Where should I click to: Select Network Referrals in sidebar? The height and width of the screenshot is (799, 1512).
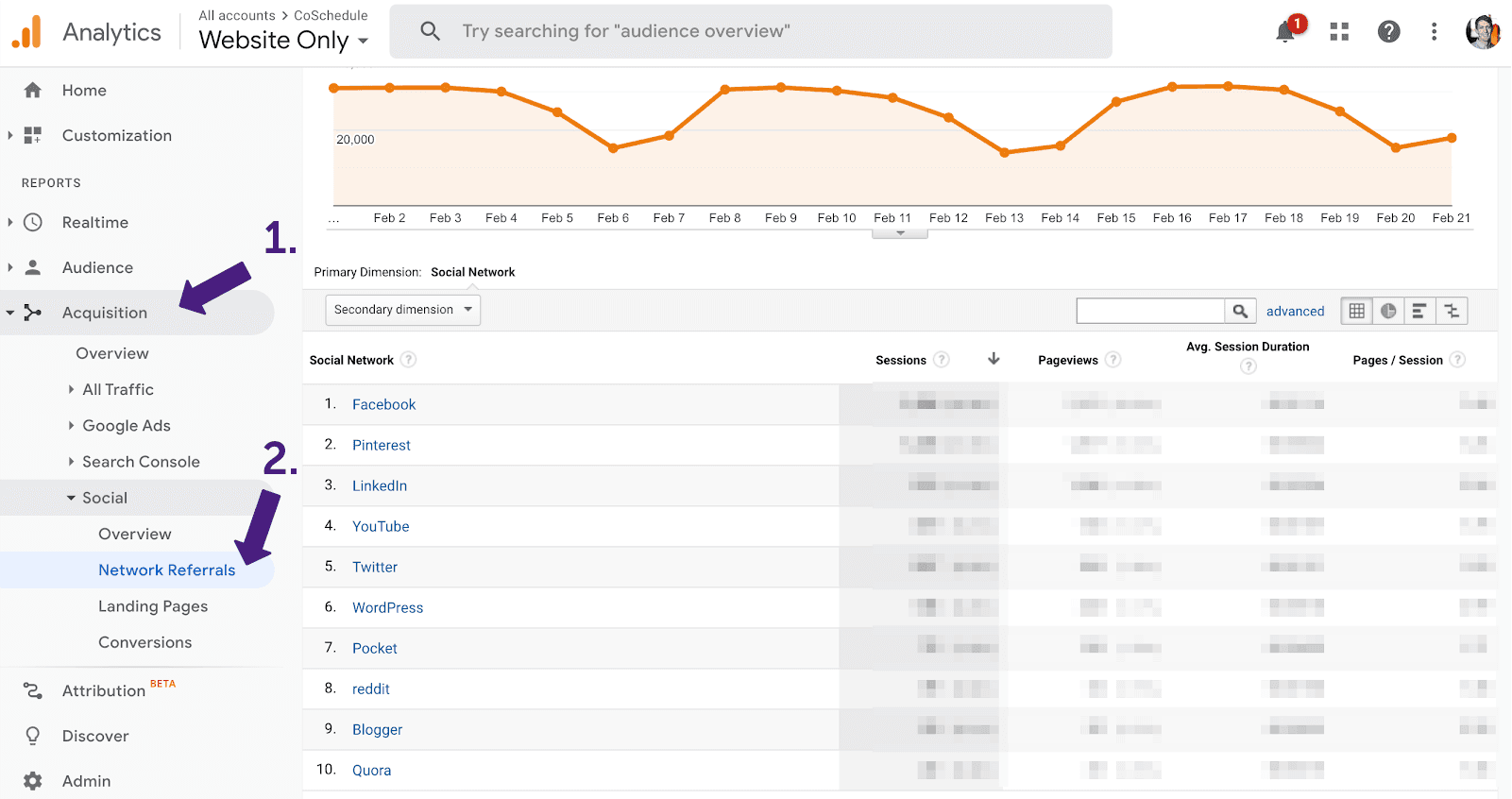pyautogui.click(x=167, y=570)
